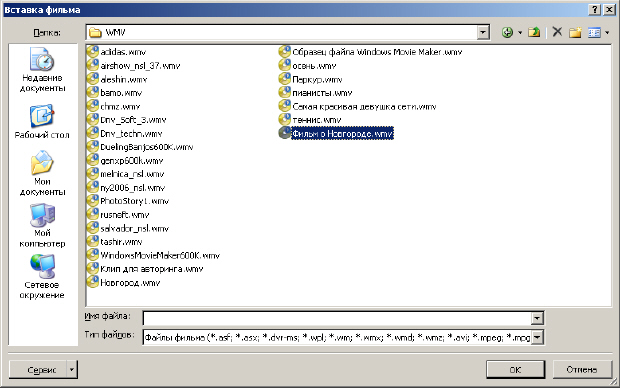Select ny2006_nsl.wmv file icon

(93, 187)
